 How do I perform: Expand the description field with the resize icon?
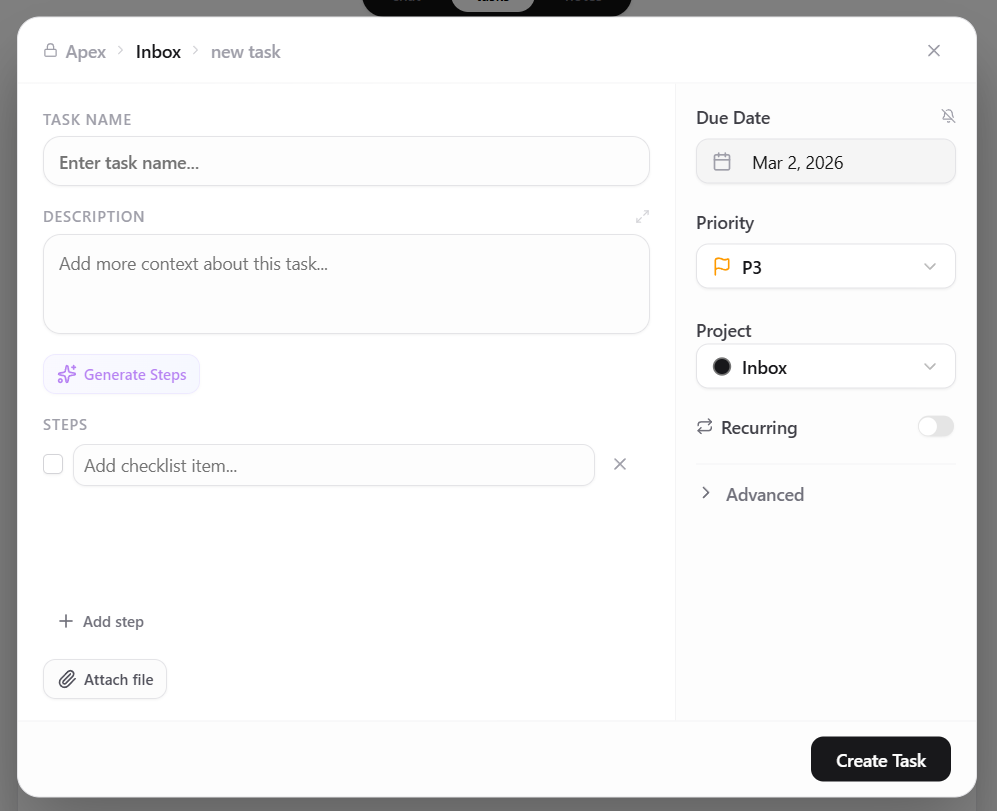coord(643,216)
